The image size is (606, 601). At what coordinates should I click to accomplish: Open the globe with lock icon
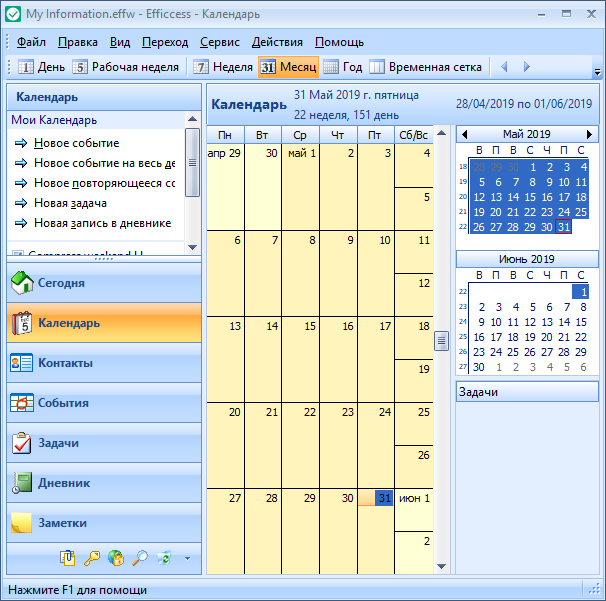[x=116, y=558]
